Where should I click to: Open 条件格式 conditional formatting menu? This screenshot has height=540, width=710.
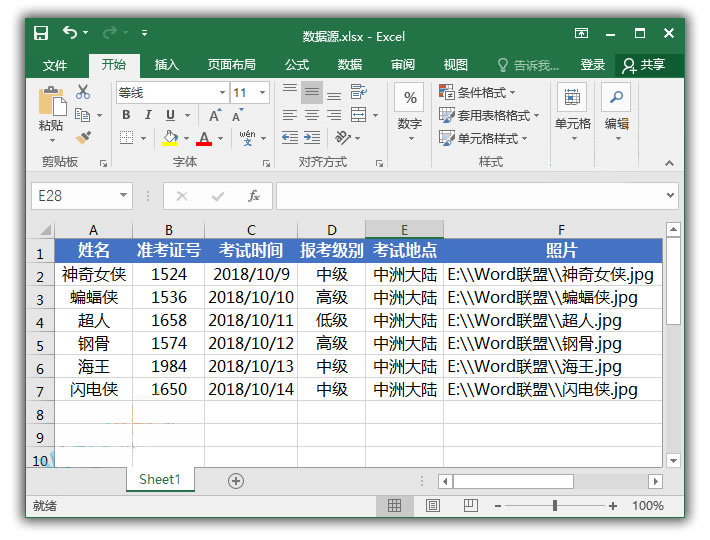(477, 92)
